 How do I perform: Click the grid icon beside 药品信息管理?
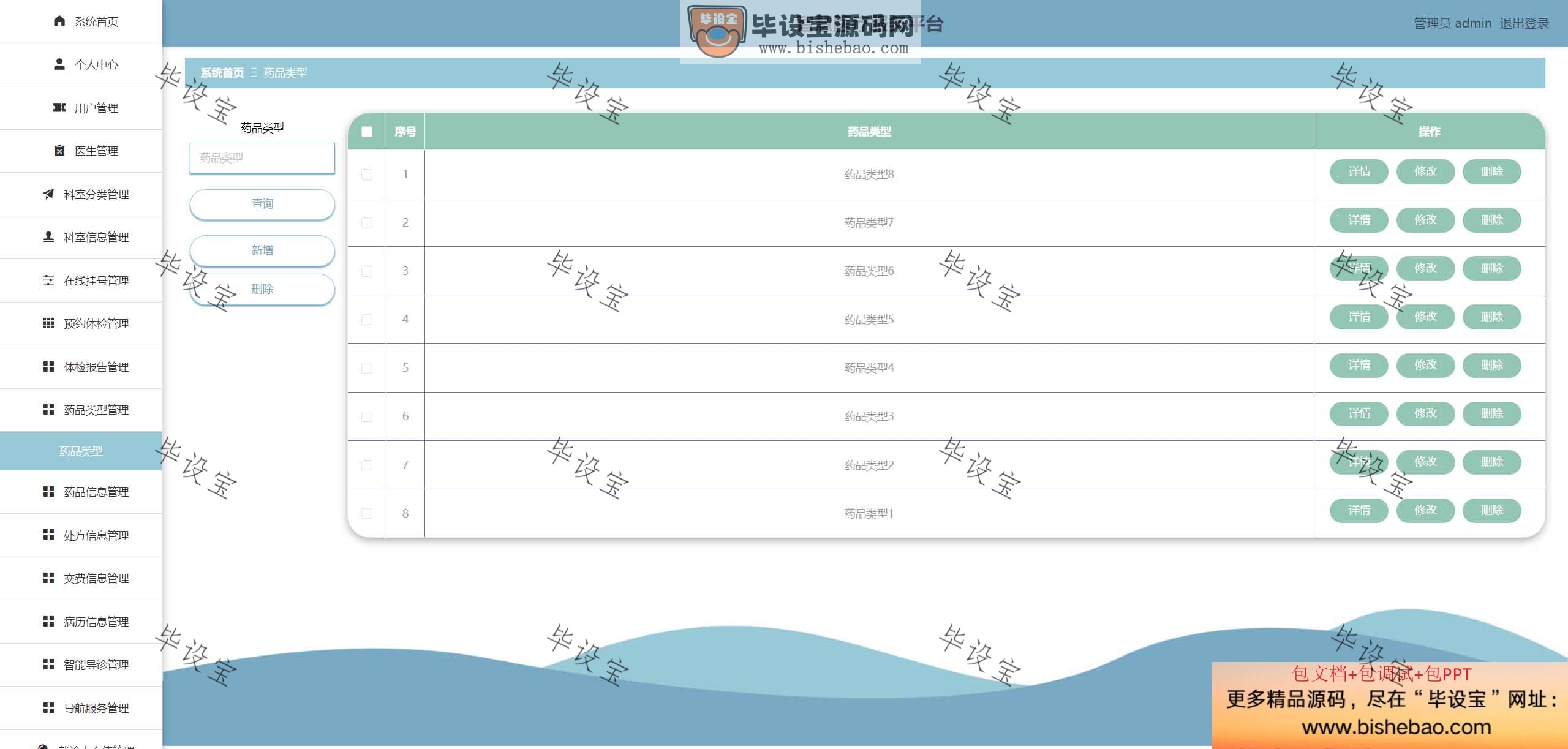click(48, 492)
